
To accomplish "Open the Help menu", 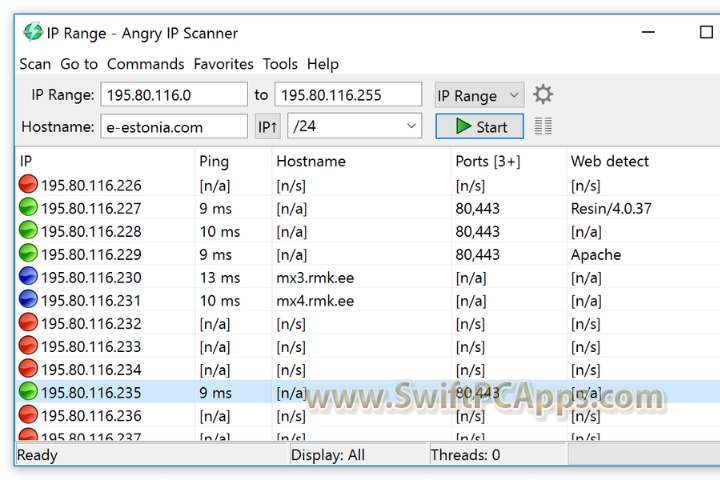I will [x=323, y=64].
